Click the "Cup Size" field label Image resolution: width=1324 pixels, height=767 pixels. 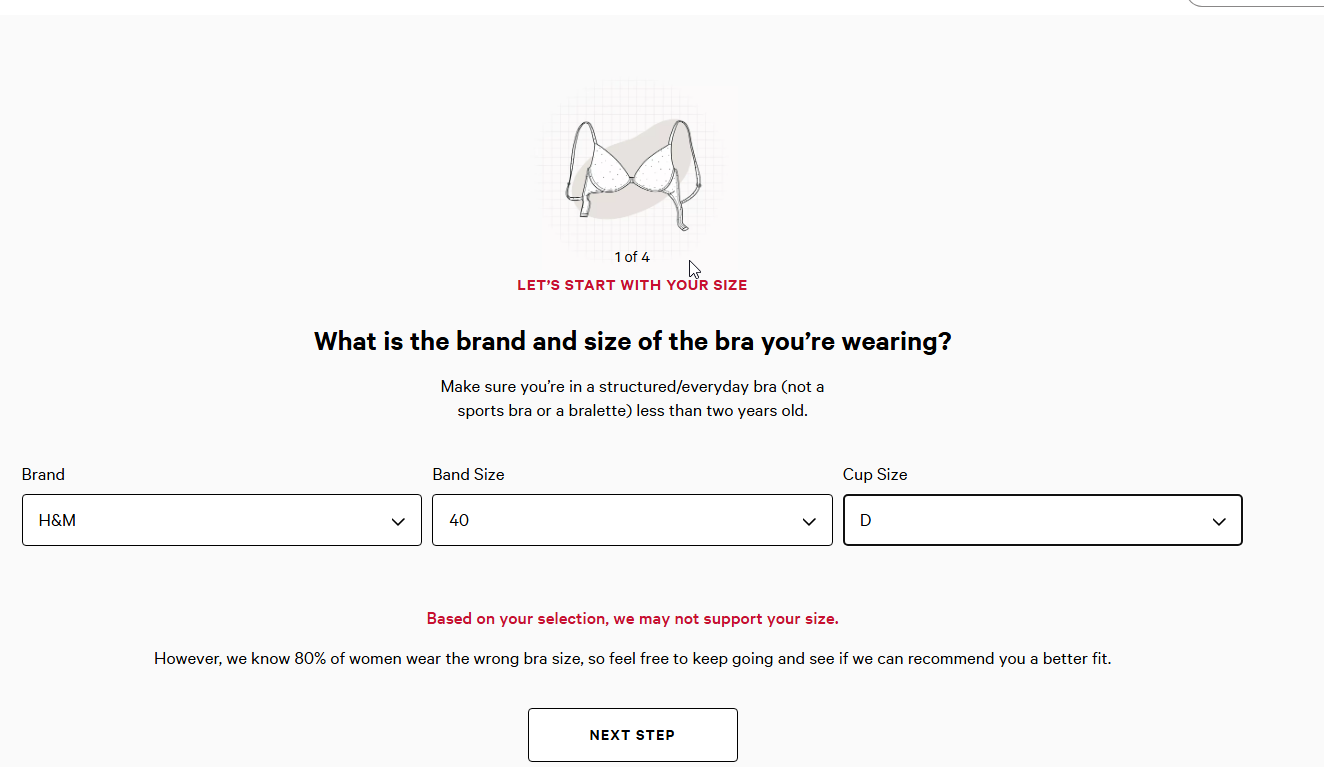point(875,475)
